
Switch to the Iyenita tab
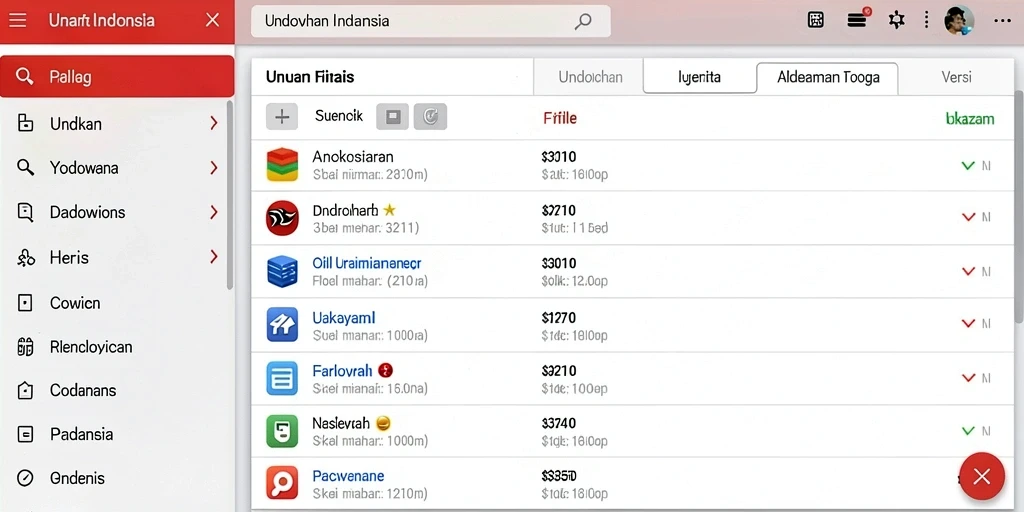(x=699, y=77)
